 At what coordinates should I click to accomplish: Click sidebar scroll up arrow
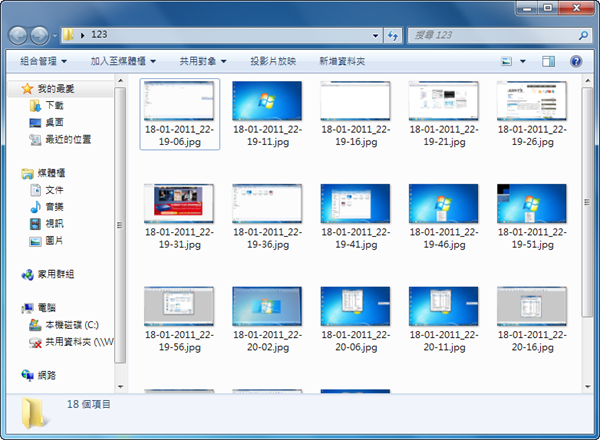[120, 81]
